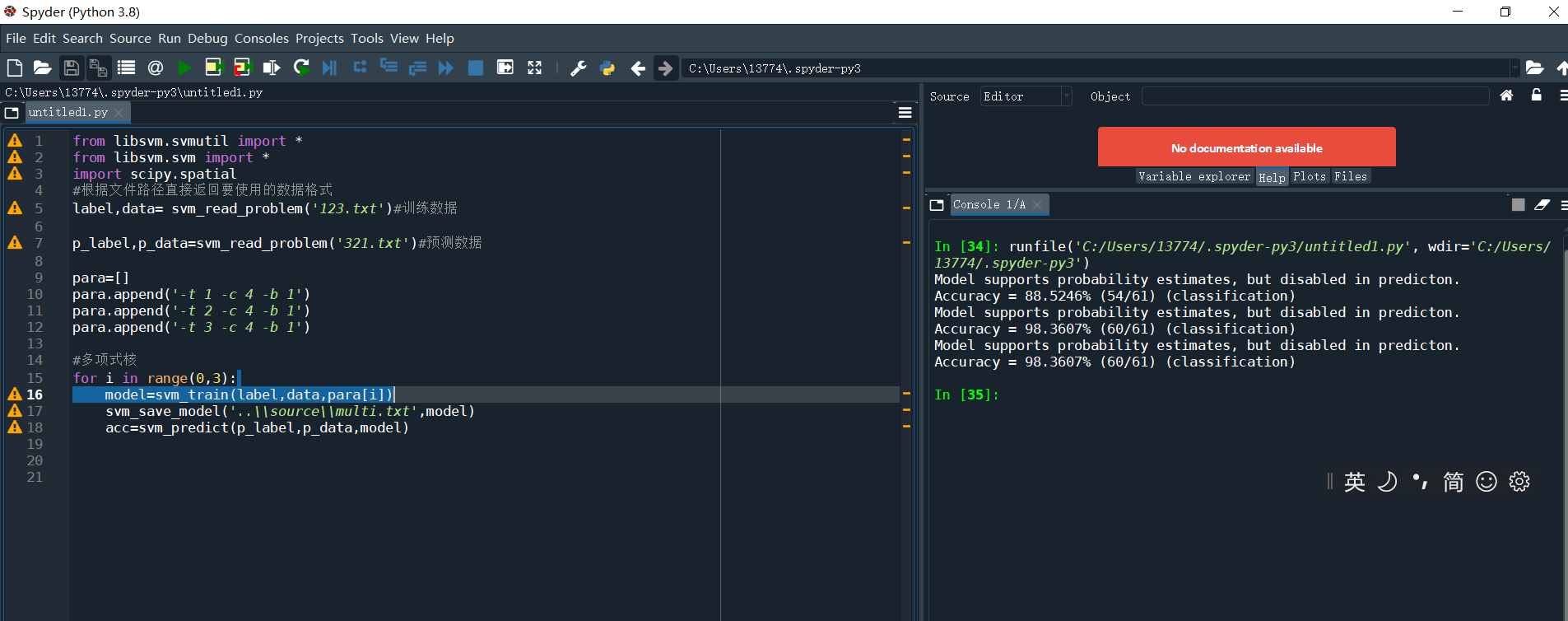Switch to Variable explorer tab
Image resolution: width=1568 pixels, height=621 pixels.
[x=1194, y=176]
